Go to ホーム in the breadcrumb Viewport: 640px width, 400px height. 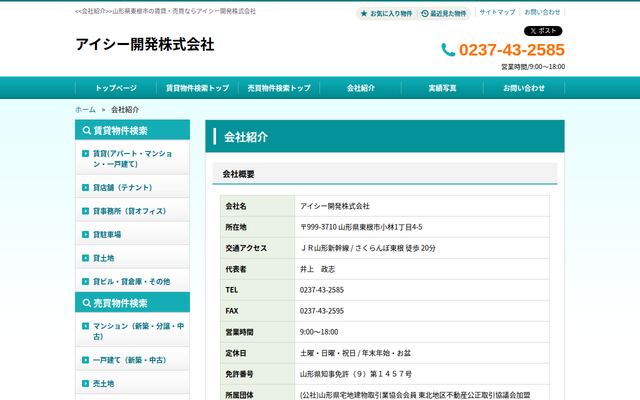pyautogui.click(x=85, y=109)
